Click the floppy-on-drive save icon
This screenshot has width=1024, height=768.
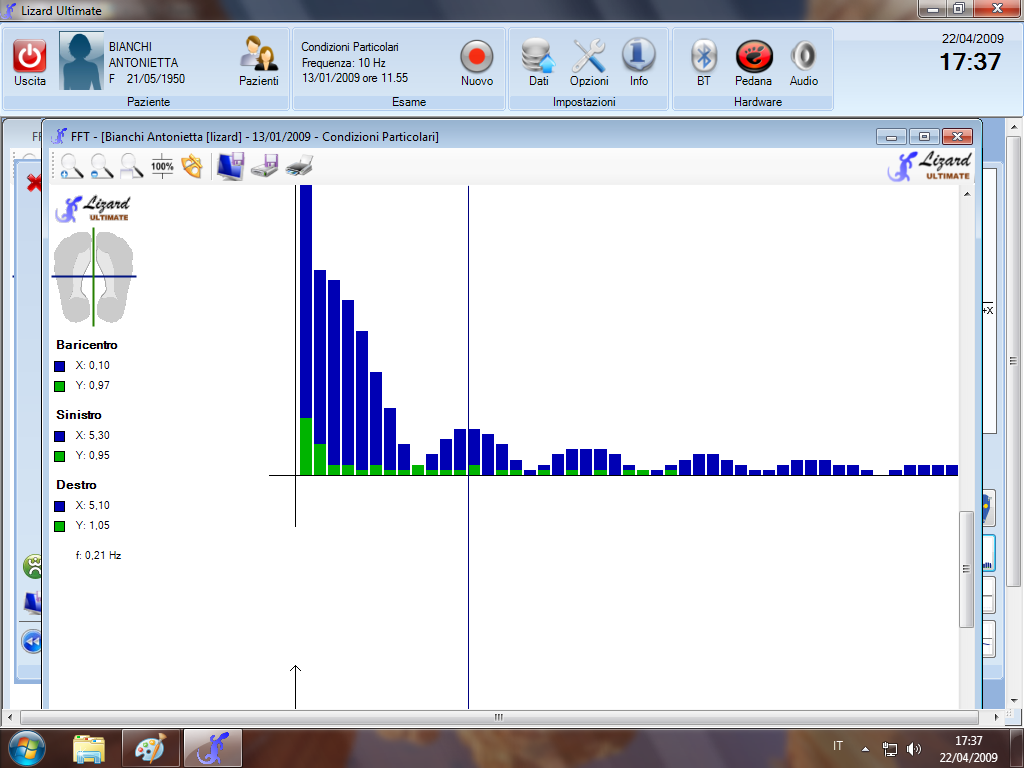click(x=264, y=166)
